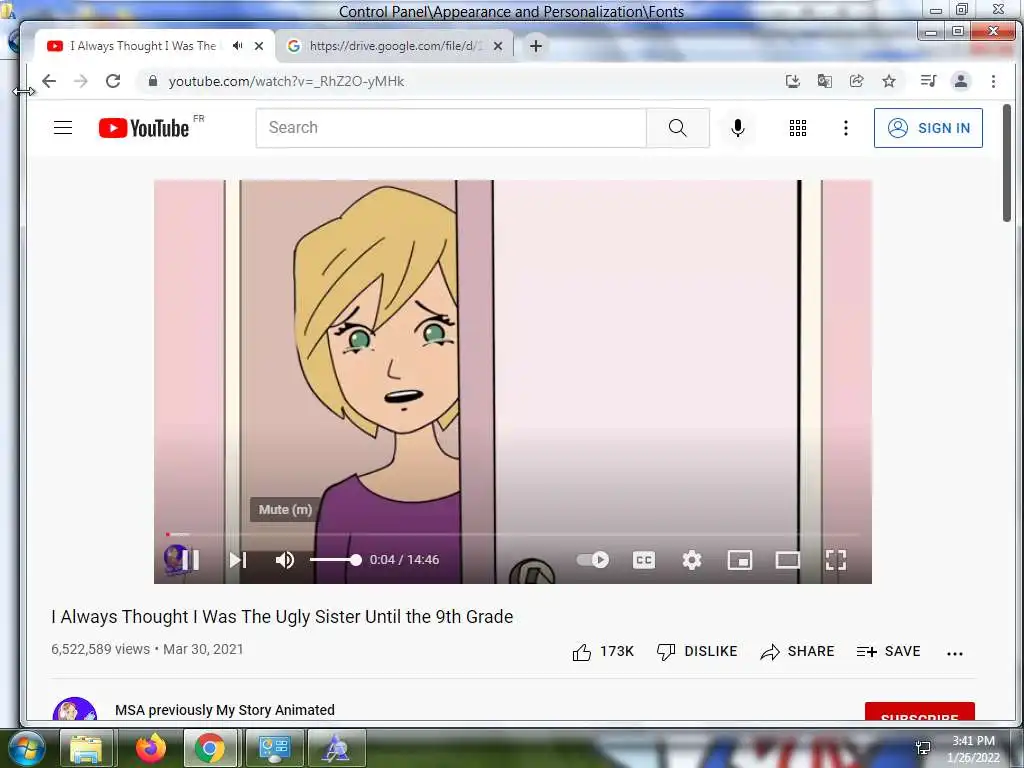
Task: Like the video with 173K likes
Action: (x=603, y=652)
